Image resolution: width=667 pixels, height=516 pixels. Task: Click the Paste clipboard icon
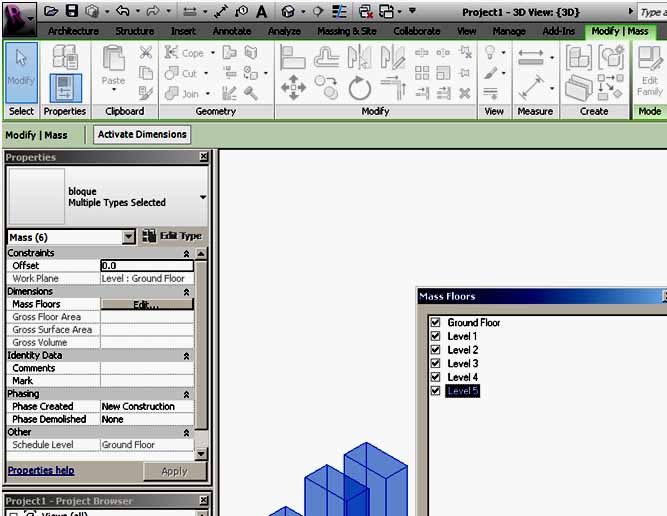[113, 67]
